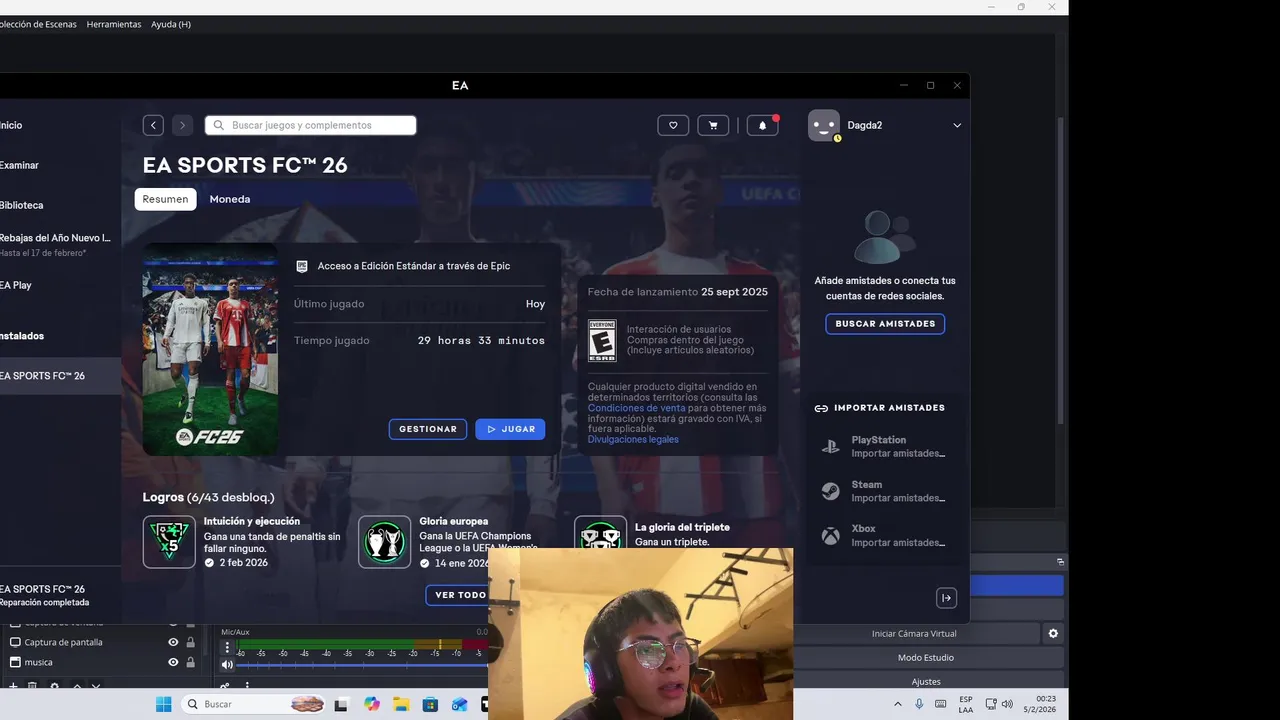Open the Condiciones de venta link
The height and width of the screenshot is (720, 1280).
[637, 408]
